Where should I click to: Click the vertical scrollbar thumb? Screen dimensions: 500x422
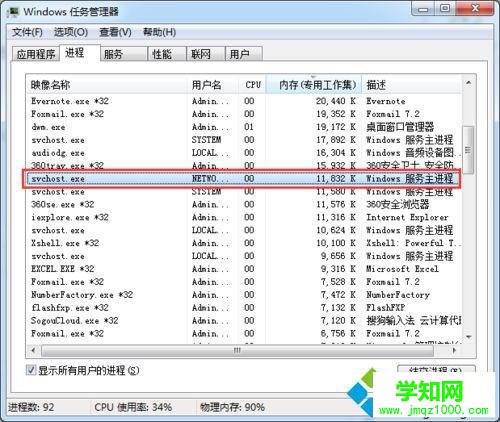pos(469,150)
